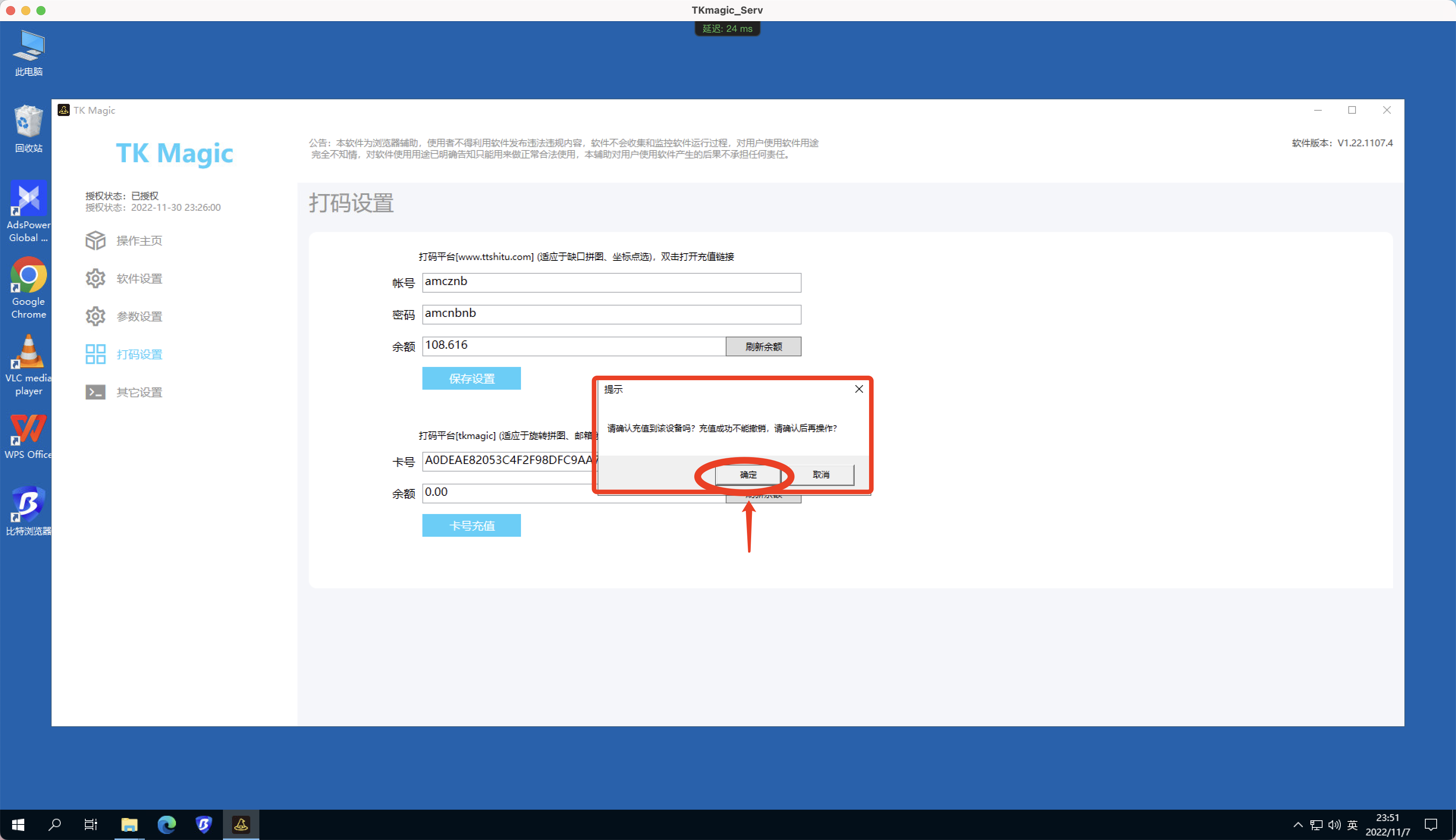Select the 打码设置 section
This screenshot has height=840, width=1456.
click(139, 354)
